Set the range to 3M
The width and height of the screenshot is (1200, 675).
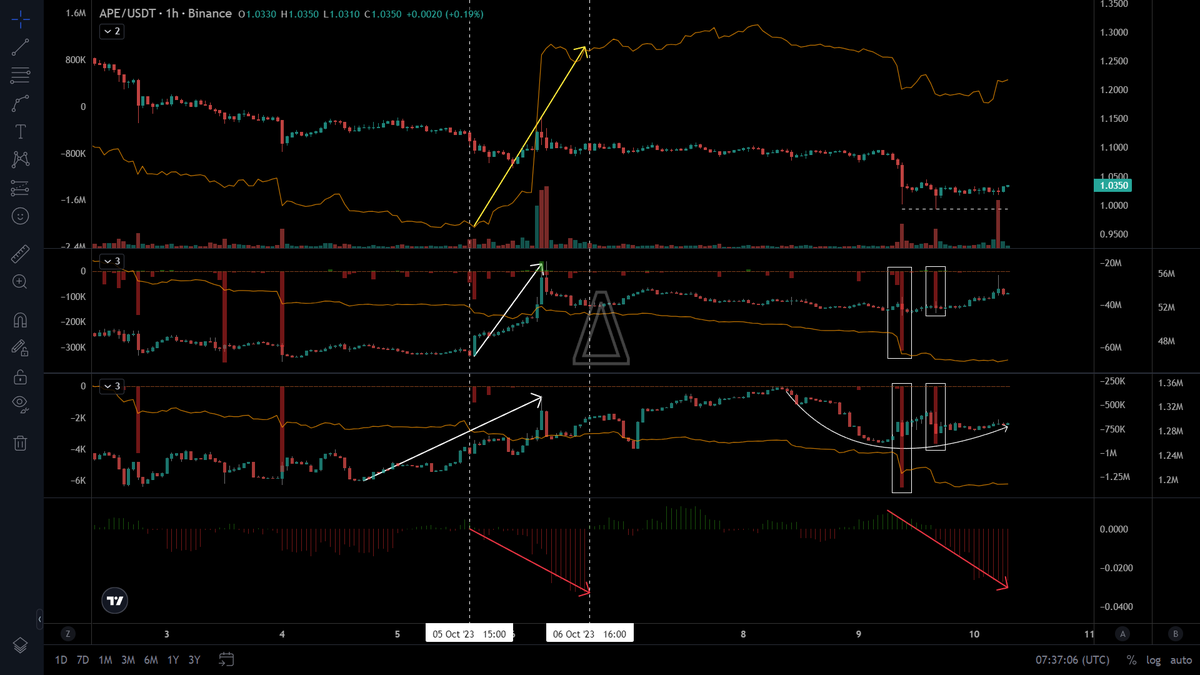128,660
